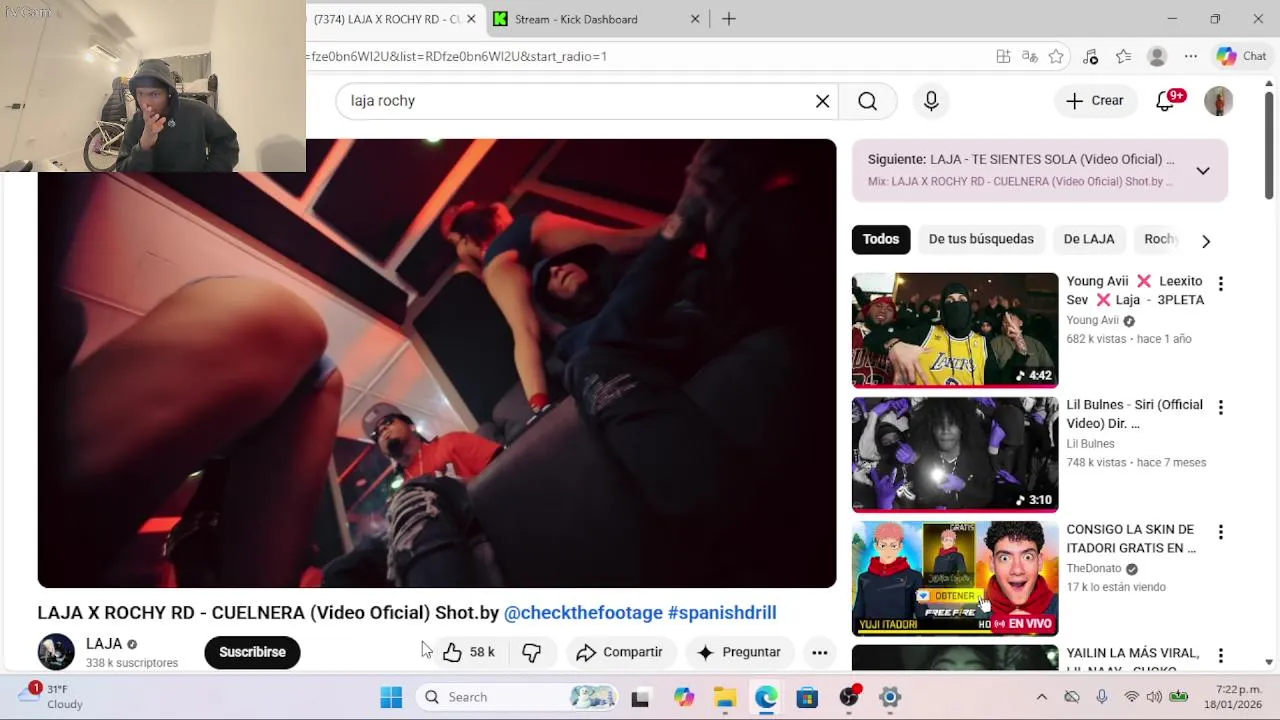
Task: Click the video player to pause
Action: [437, 363]
